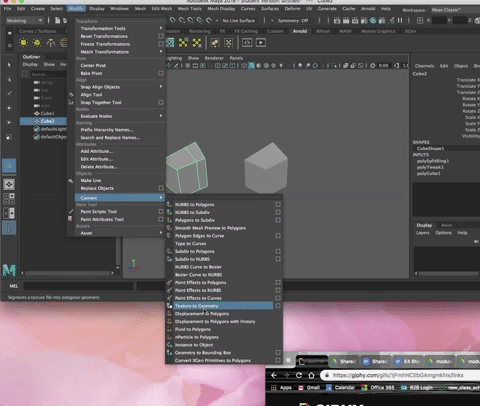Expand the Asset submenu
The width and height of the screenshot is (480, 406).
tap(161, 233)
